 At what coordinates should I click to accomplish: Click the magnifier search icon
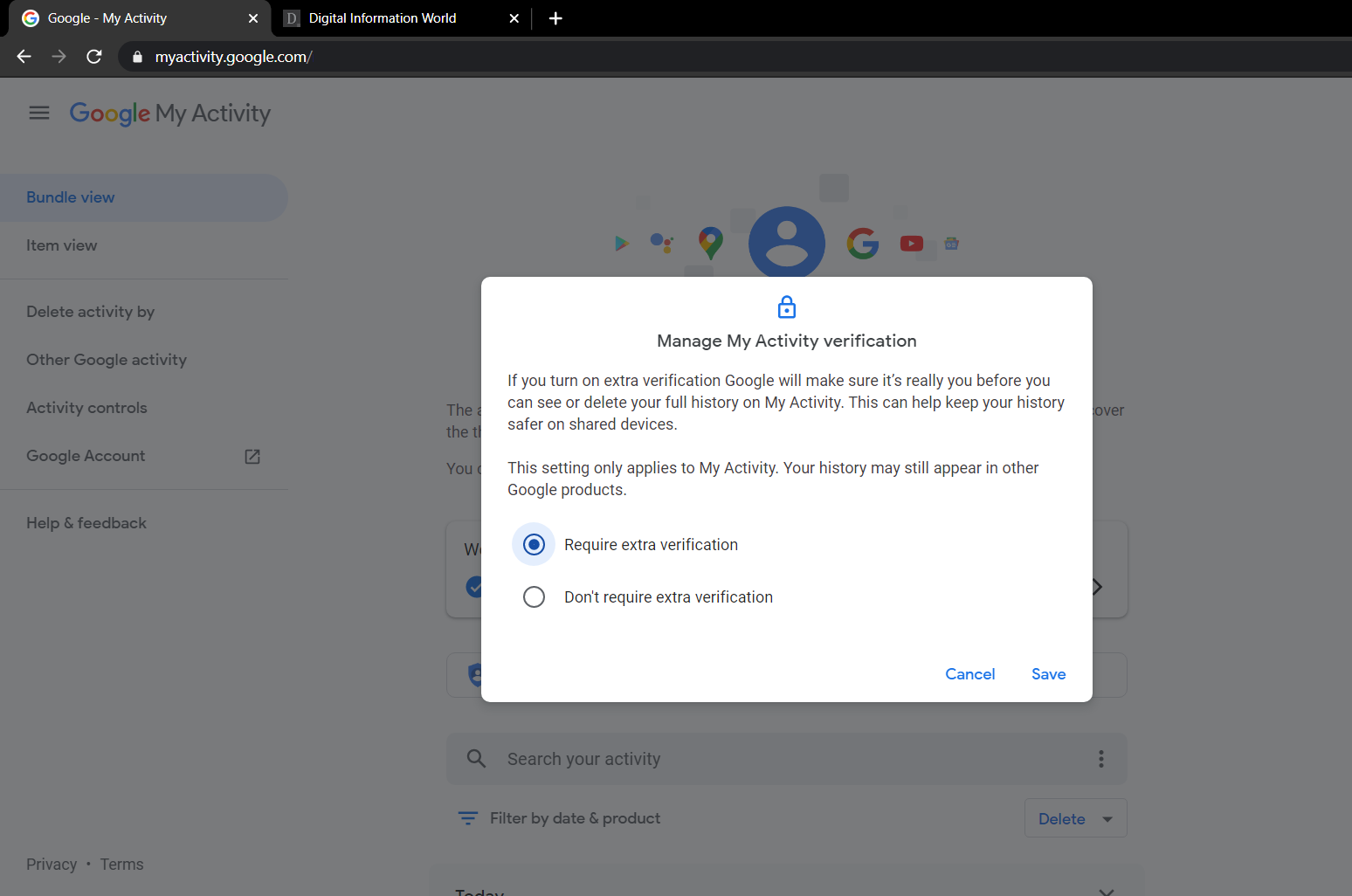[476, 759]
